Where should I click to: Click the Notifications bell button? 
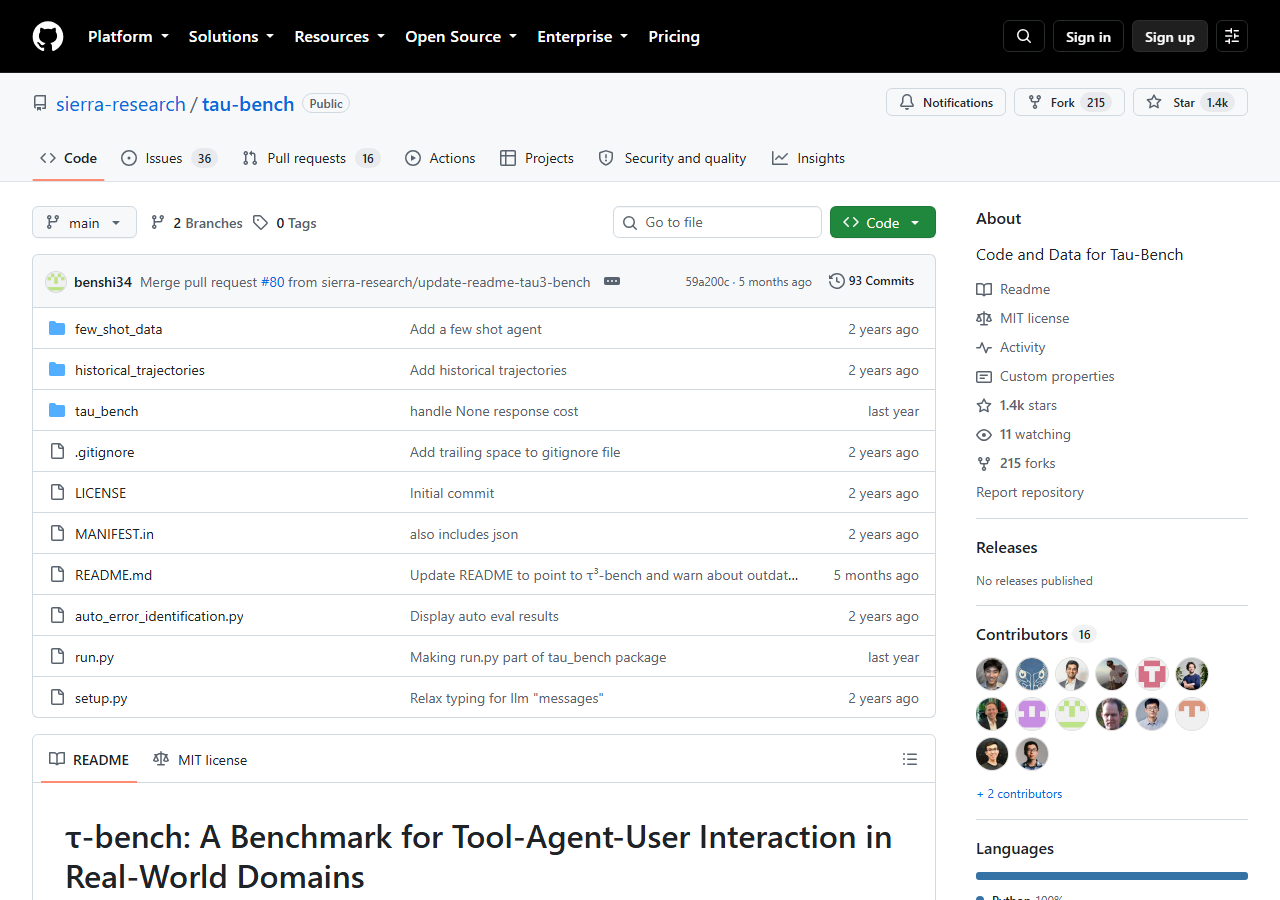[x=946, y=102]
